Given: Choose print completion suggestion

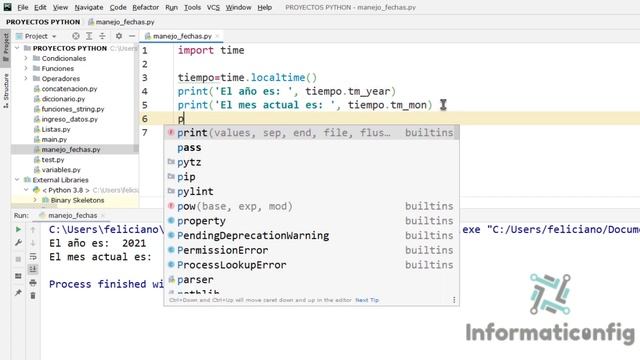Looking at the screenshot, I should [x=311, y=133].
